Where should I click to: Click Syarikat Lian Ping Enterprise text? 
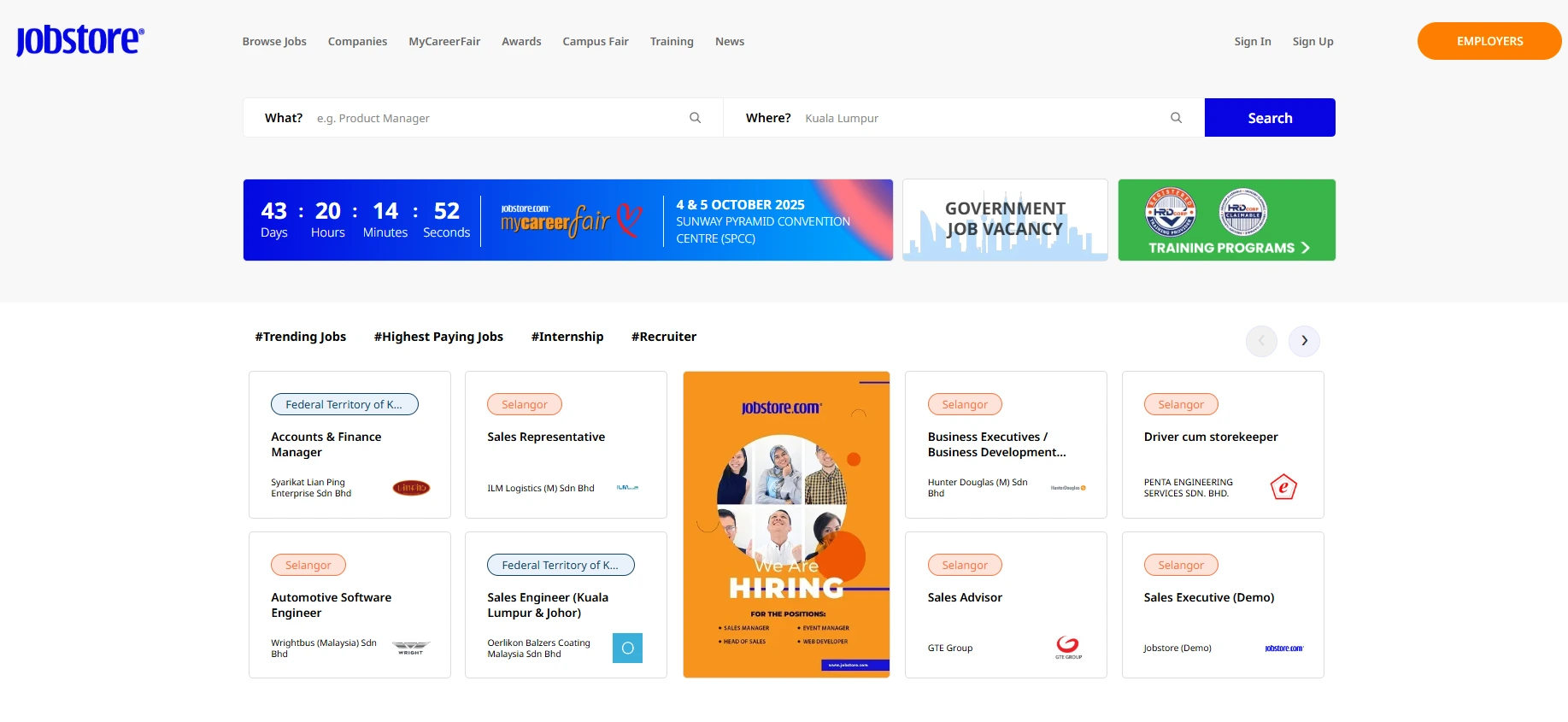(x=311, y=488)
